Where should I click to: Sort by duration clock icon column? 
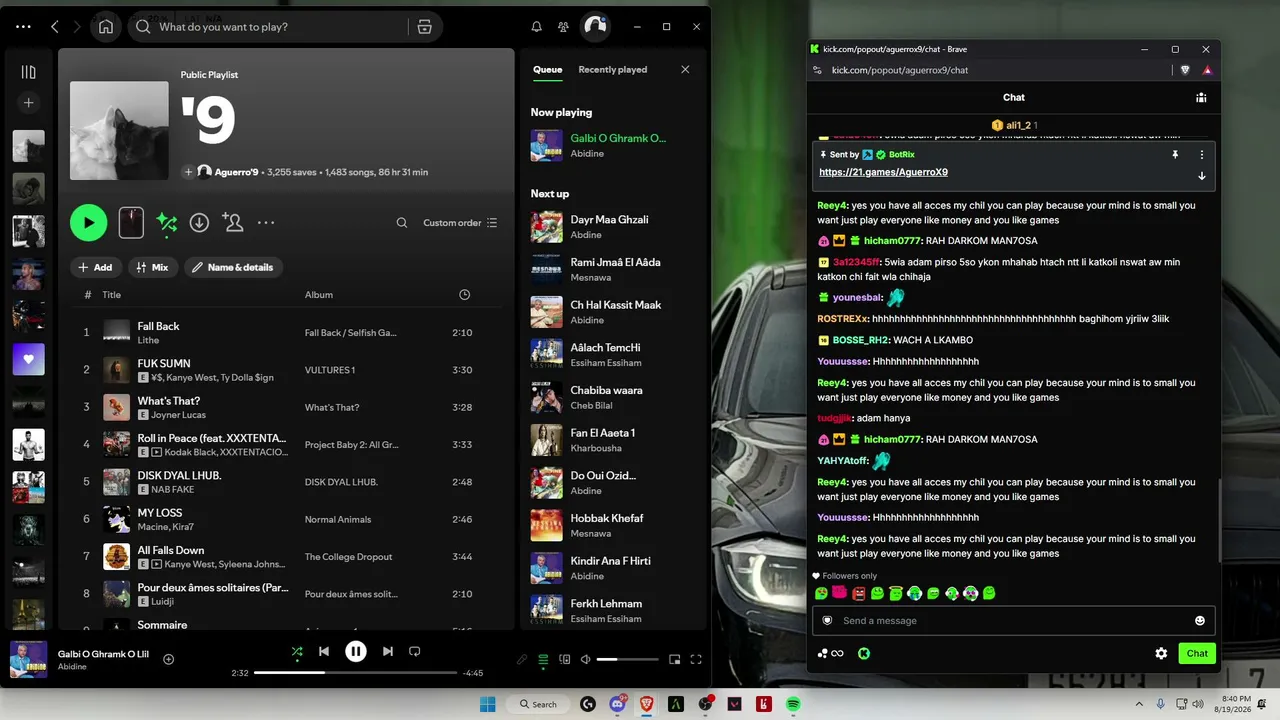point(464,295)
